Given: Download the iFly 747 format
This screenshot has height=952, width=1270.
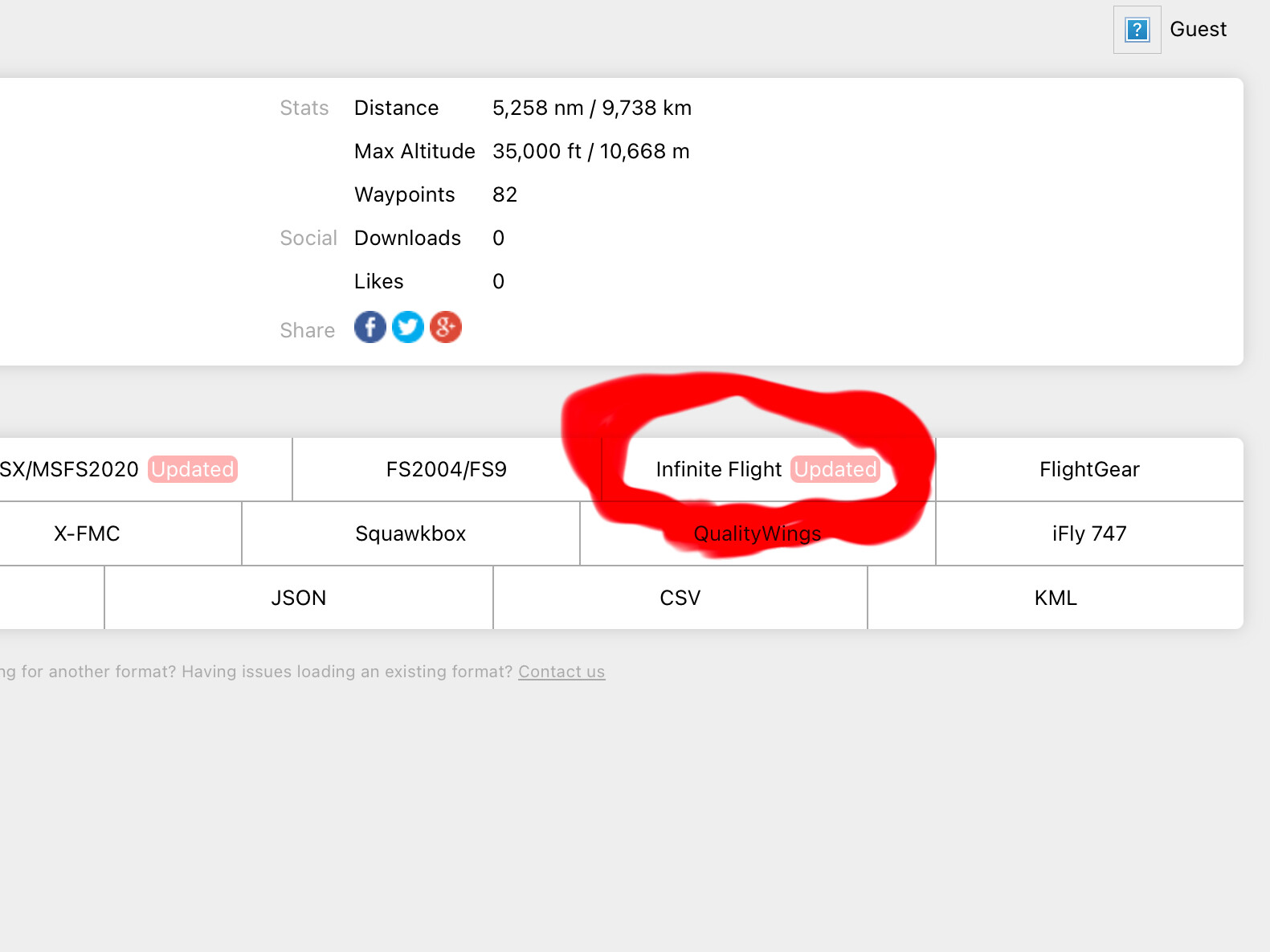Looking at the screenshot, I should (x=1089, y=533).
